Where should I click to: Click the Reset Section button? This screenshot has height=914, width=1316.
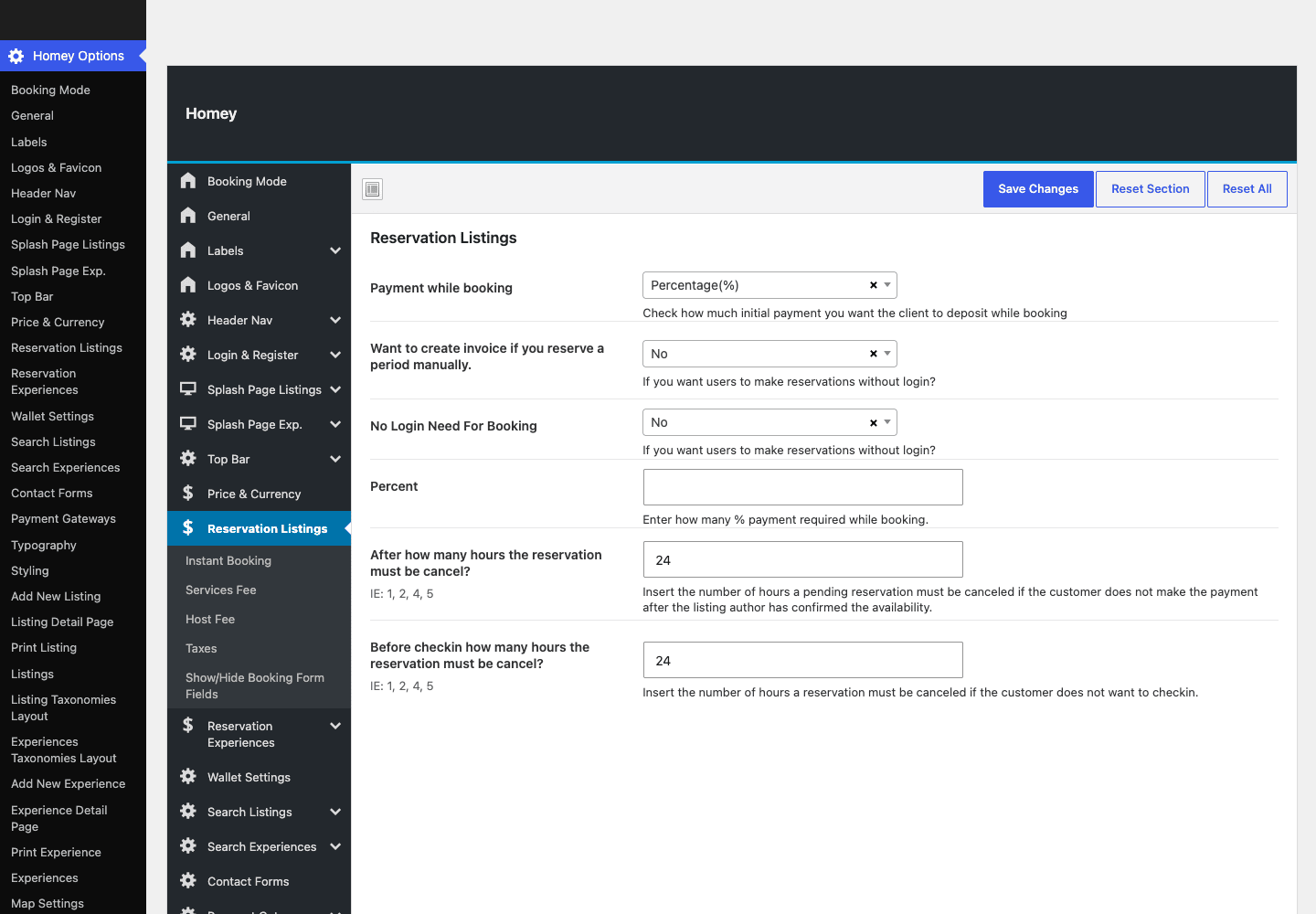pos(1151,189)
